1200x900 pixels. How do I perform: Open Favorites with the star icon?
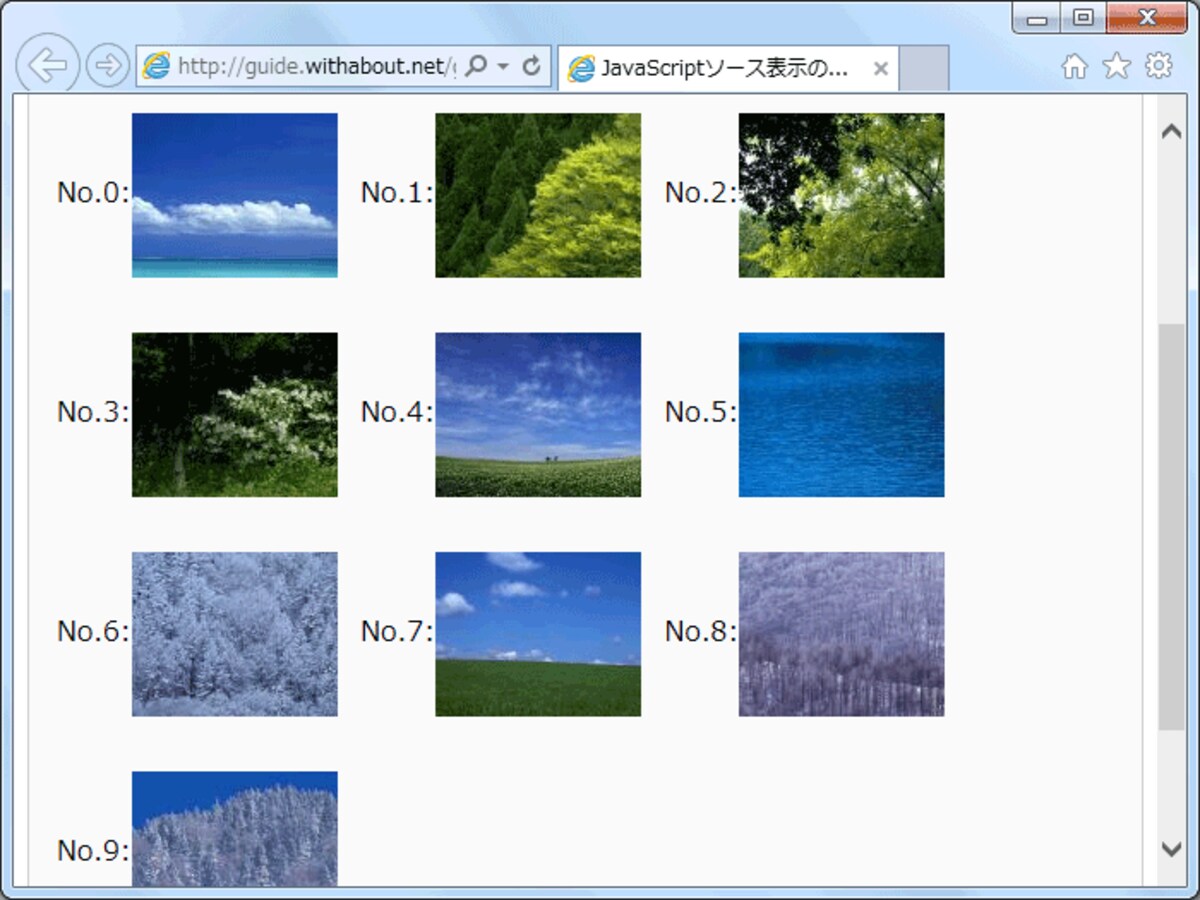point(1116,66)
